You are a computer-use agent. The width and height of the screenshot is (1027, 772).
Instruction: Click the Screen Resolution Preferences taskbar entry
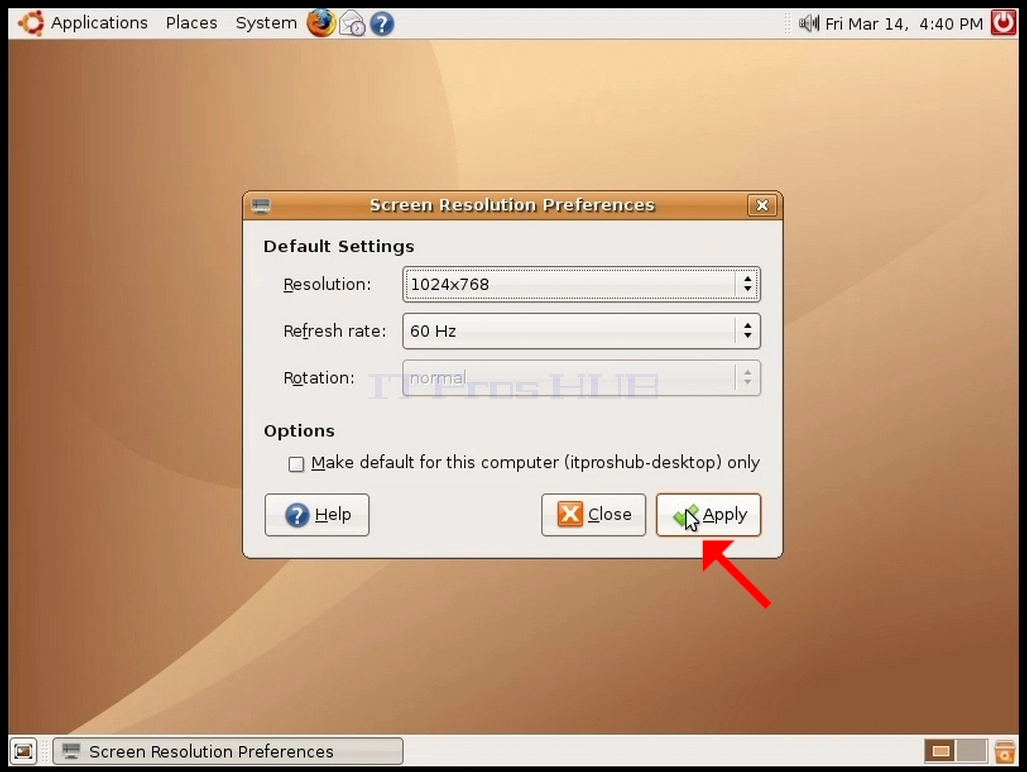(x=228, y=751)
